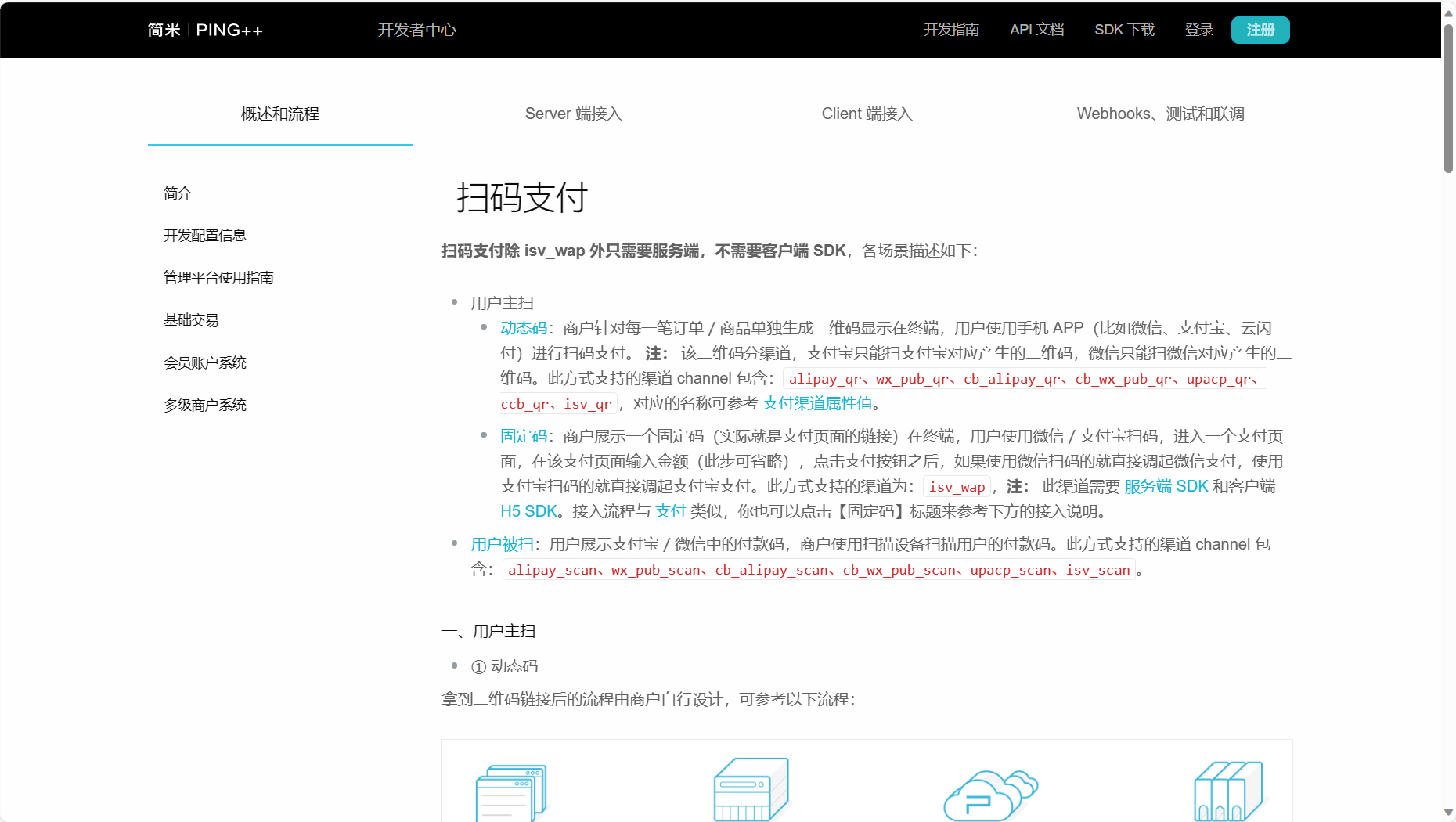Viewport: 1456px width, 822px height.
Task: Click the 登录 link
Action: pyautogui.click(x=1198, y=30)
